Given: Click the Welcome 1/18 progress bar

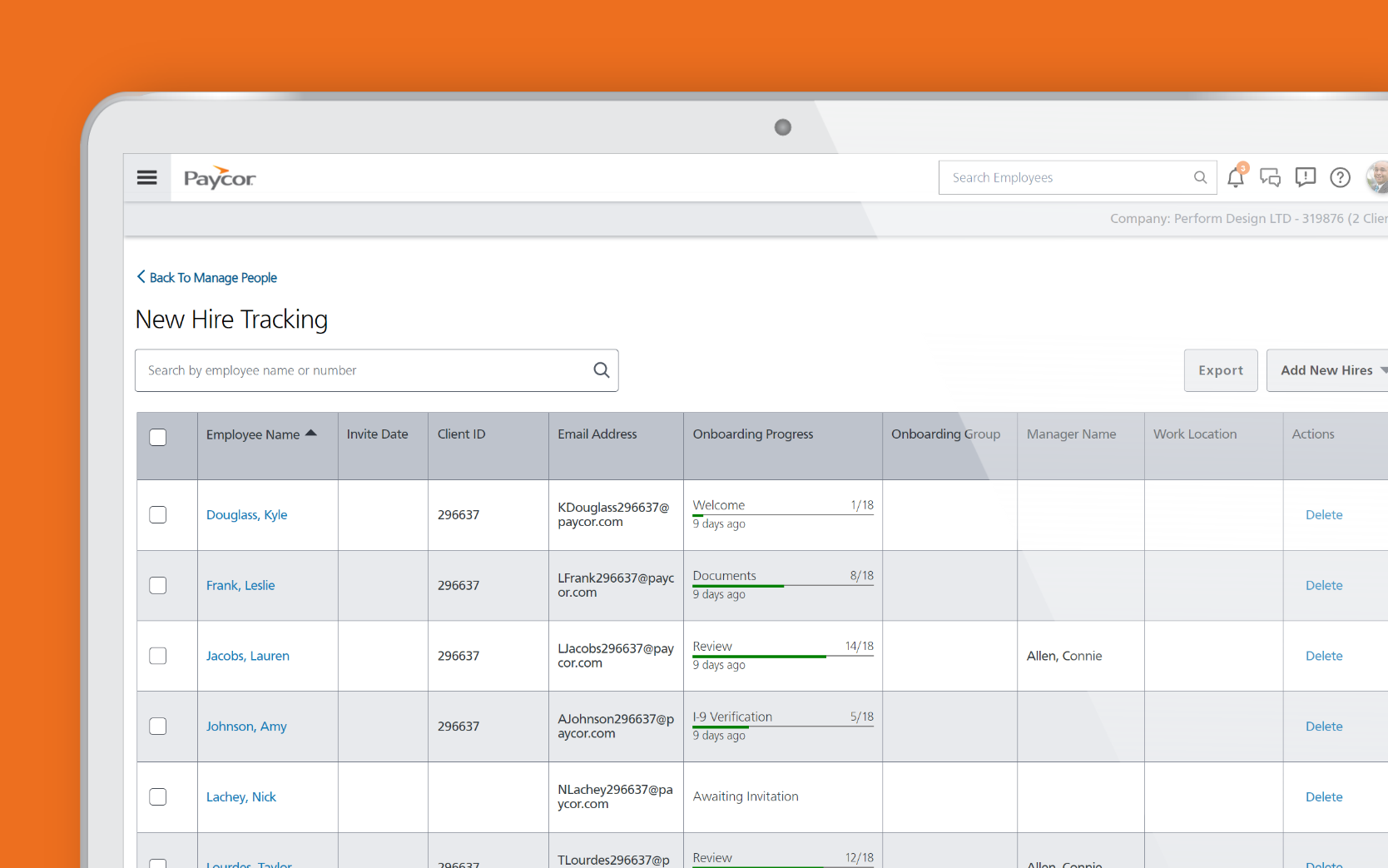Looking at the screenshot, I should (783, 515).
